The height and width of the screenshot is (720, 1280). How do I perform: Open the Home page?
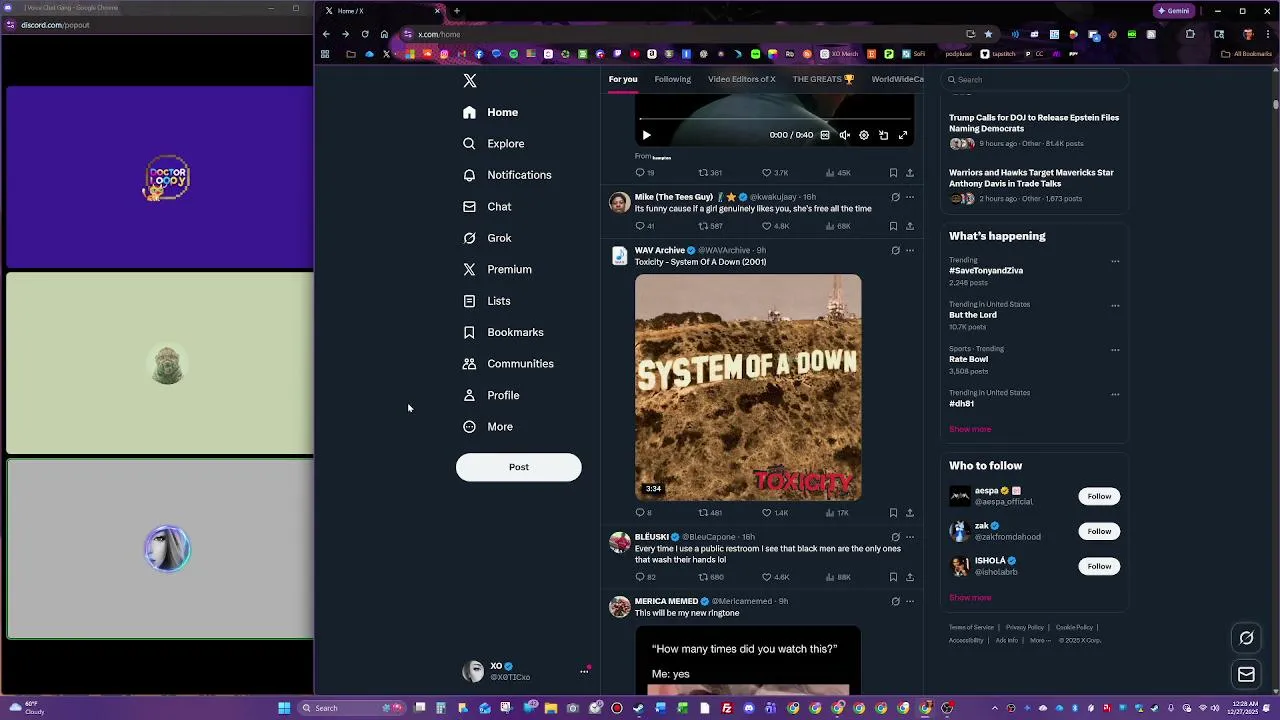[x=491, y=113]
